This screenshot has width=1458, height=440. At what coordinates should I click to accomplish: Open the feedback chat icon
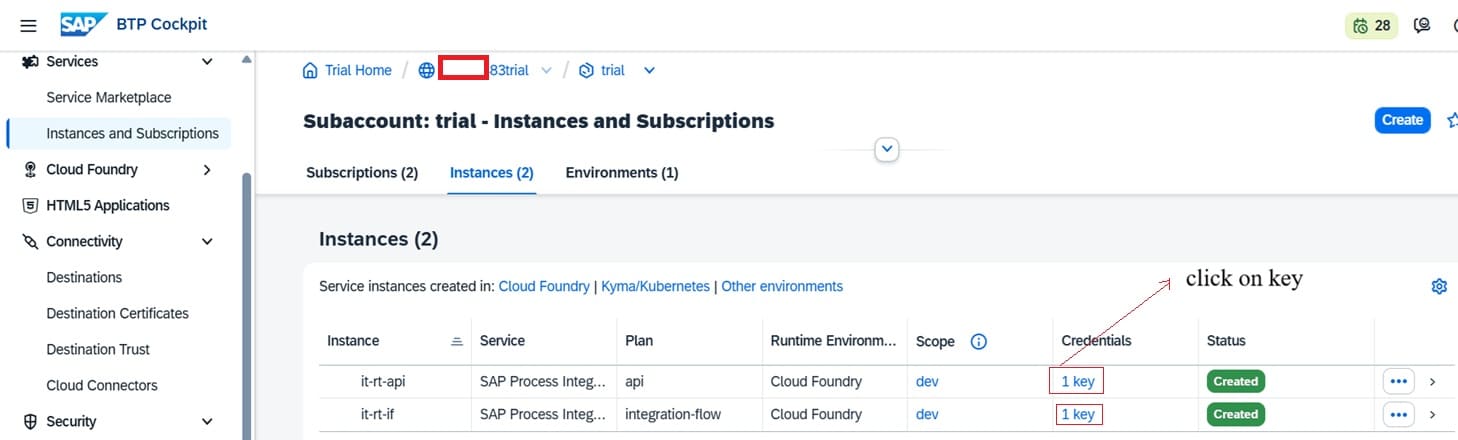pyautogui.click(x=1421, y=26)
